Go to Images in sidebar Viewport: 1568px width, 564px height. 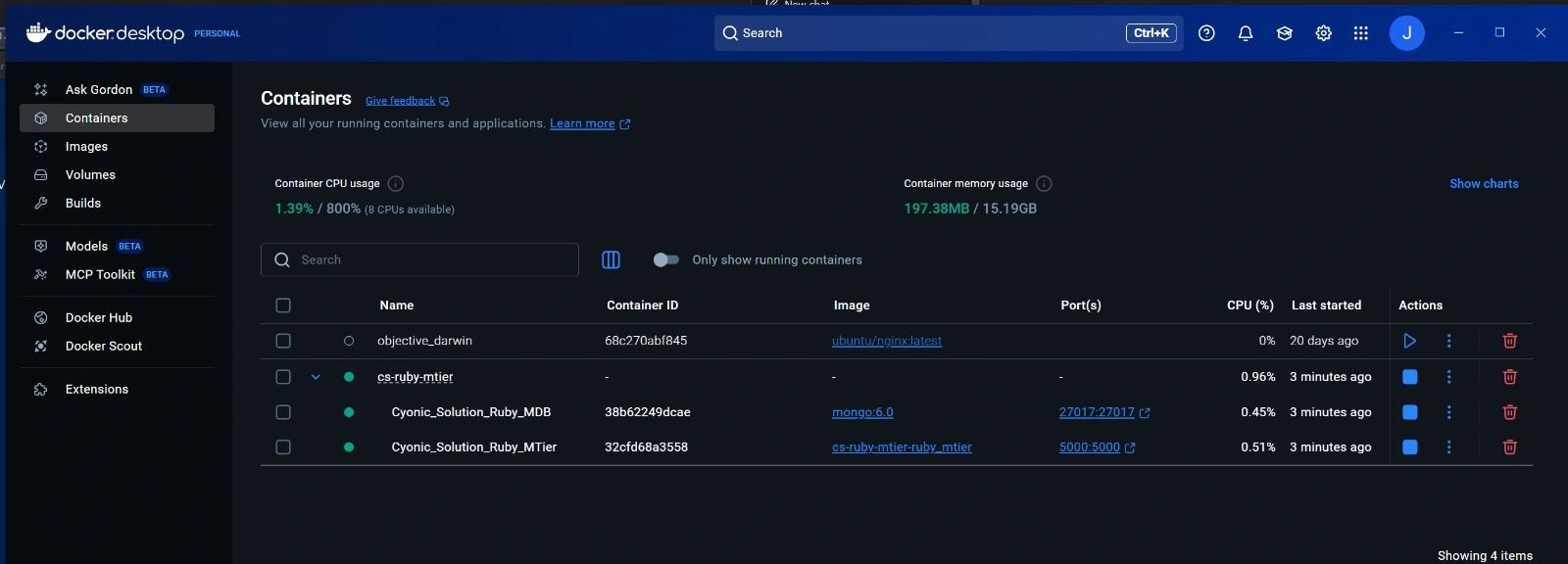86,147
